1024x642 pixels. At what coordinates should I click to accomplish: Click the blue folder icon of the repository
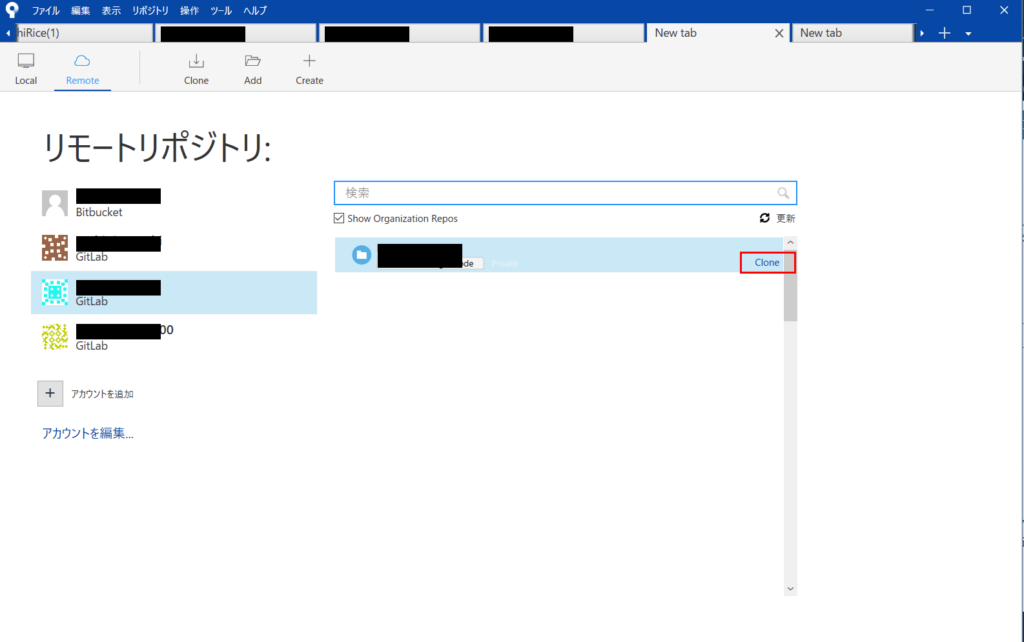click(361, 255)
